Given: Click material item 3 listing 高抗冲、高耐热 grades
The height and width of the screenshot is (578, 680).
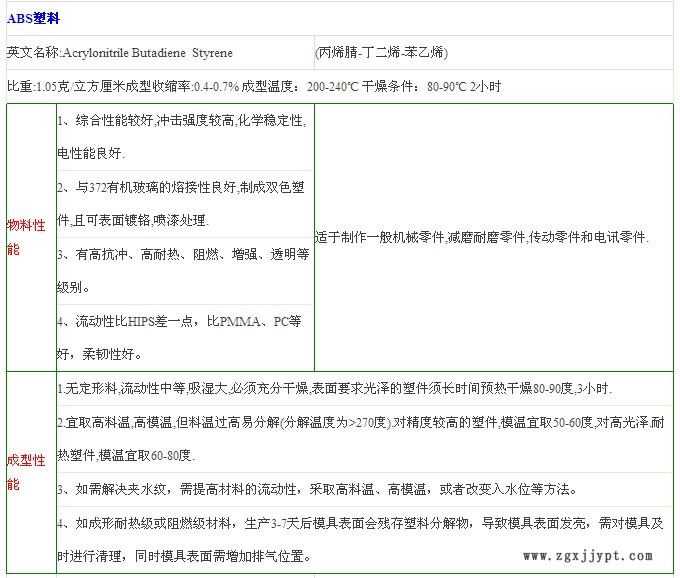Looking at the screenshot, I should pyautogui.click(x=183, y=271).
